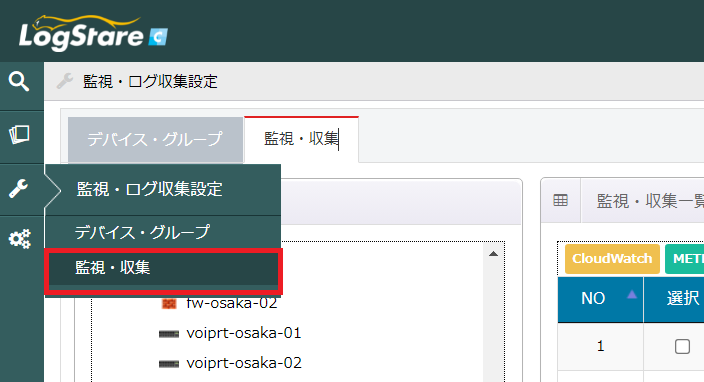
Task: Tick the checkbox in row 1
Action: tap(682, 347)
